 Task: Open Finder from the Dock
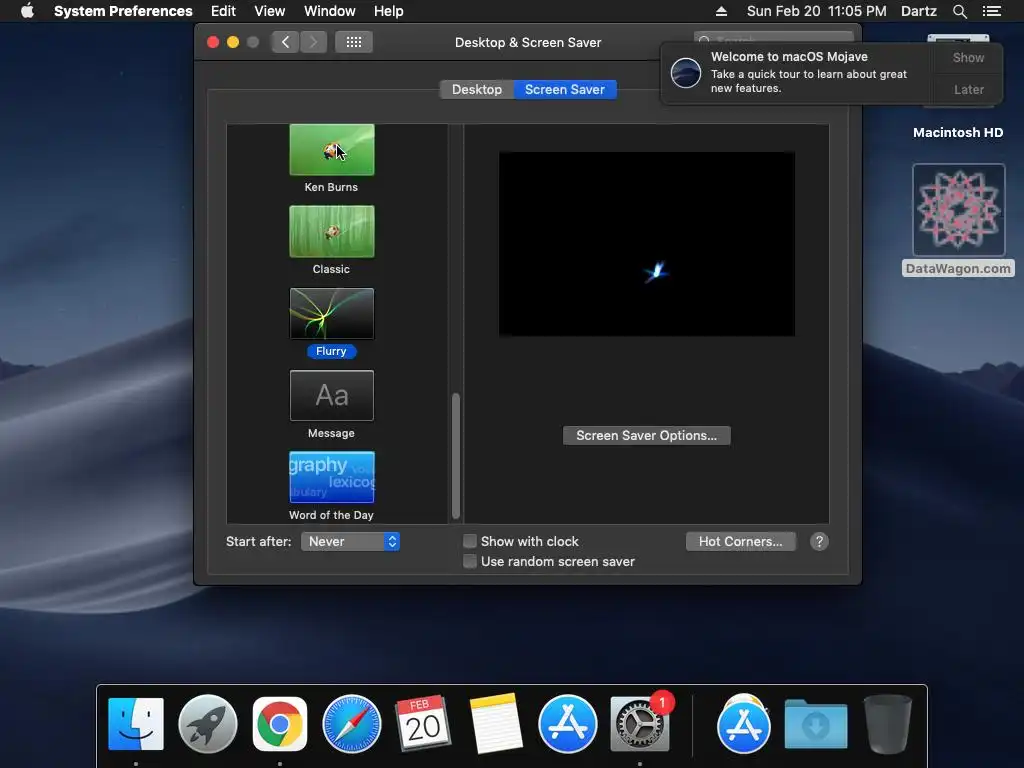136,724
